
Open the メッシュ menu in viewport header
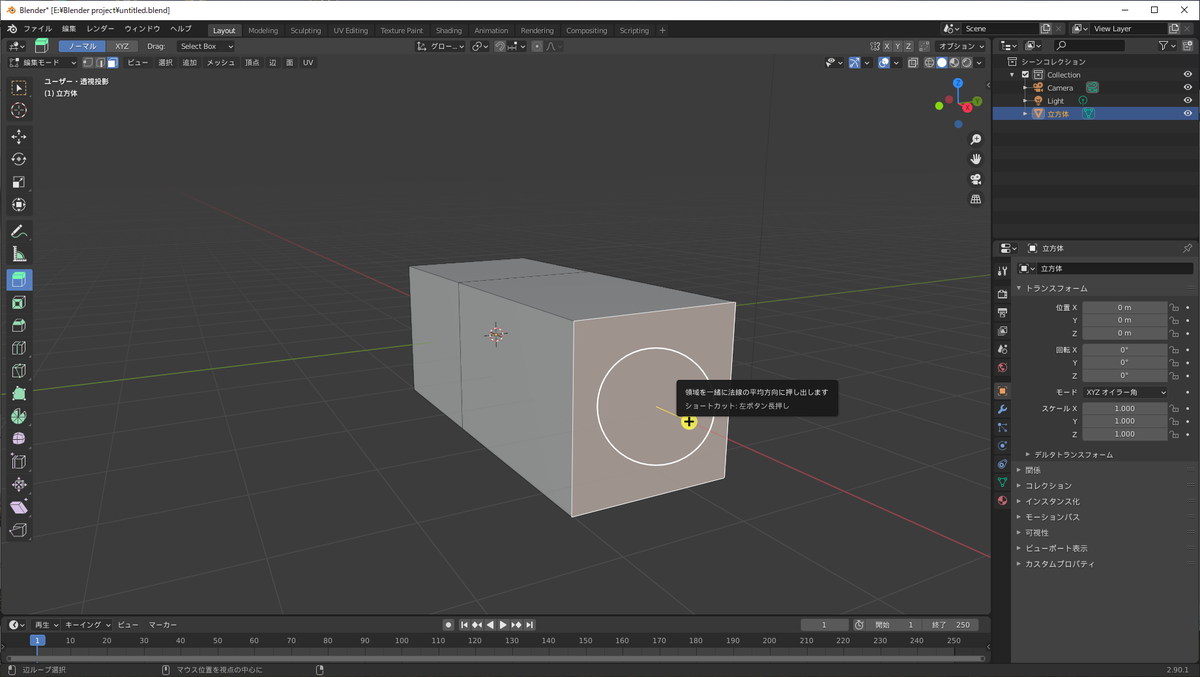pyautogui.click(x=220, y=62)
